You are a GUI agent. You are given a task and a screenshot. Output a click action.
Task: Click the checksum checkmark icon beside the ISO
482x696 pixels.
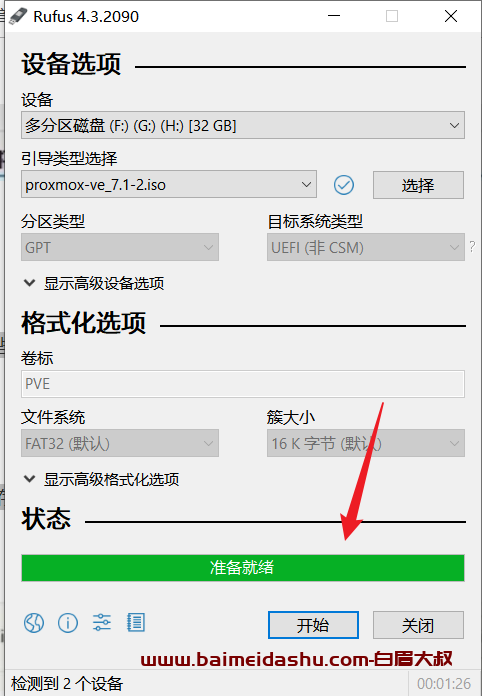click(344, 185)
